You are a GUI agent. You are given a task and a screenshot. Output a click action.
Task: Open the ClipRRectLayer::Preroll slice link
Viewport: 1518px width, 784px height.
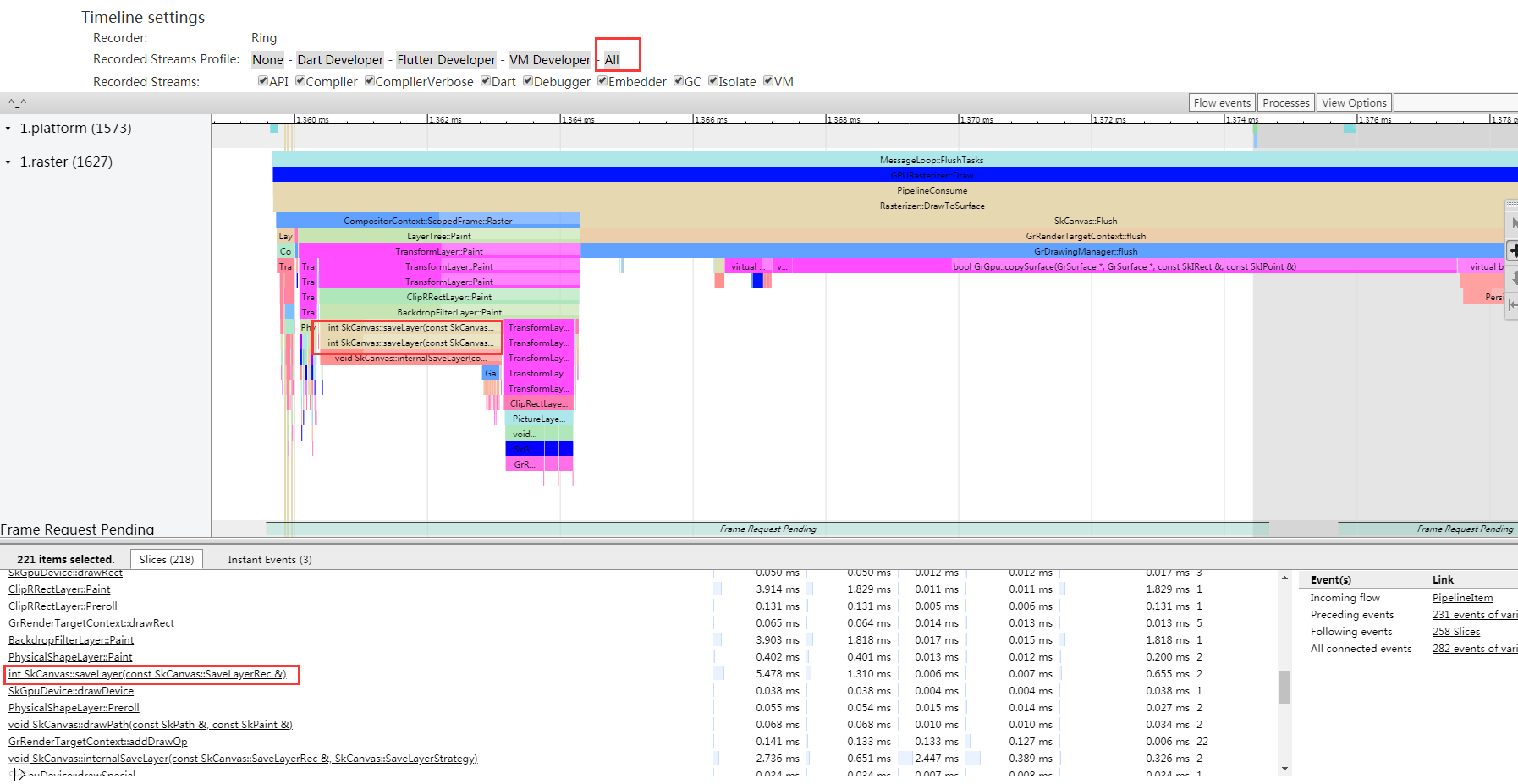pos(63,606)
